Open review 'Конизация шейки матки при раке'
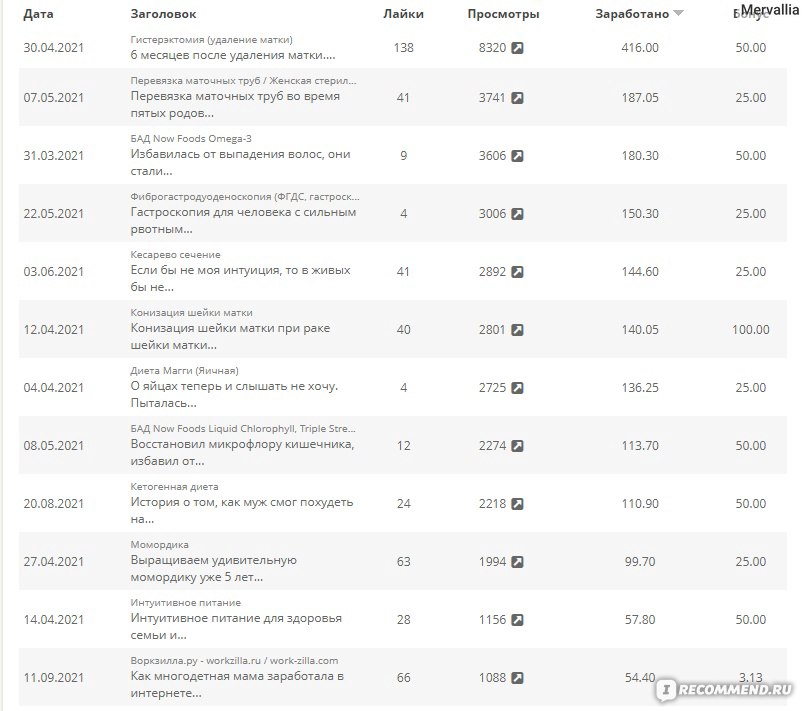Viewport: 803px width, 711px height. (230, 337)
